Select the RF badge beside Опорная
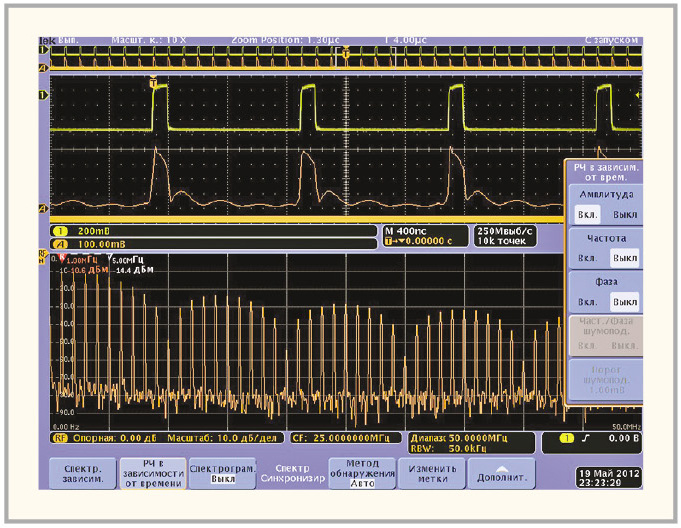Screen dimensions: 681x528 tap(58, 438)
